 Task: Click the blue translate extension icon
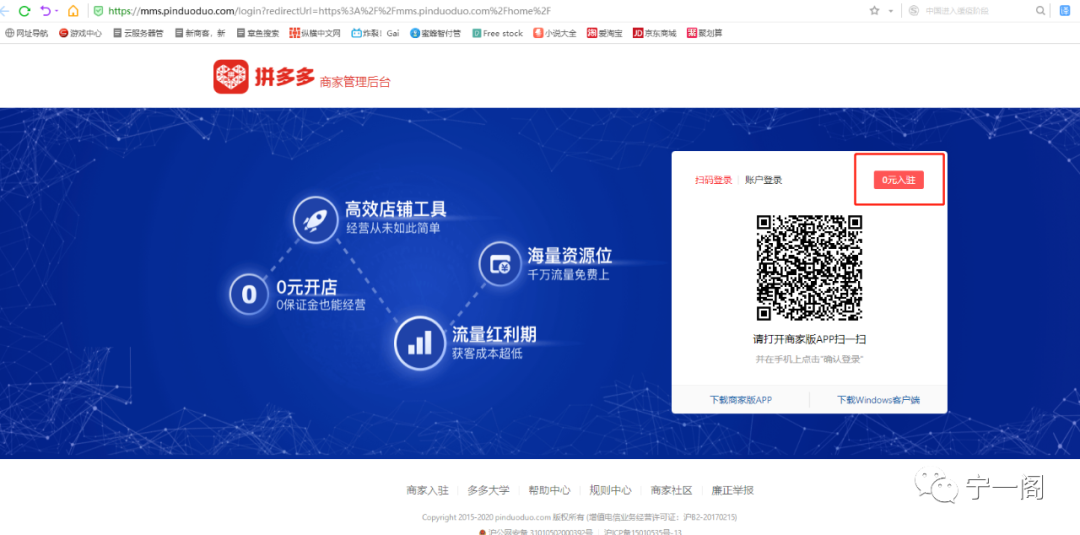1064,11
